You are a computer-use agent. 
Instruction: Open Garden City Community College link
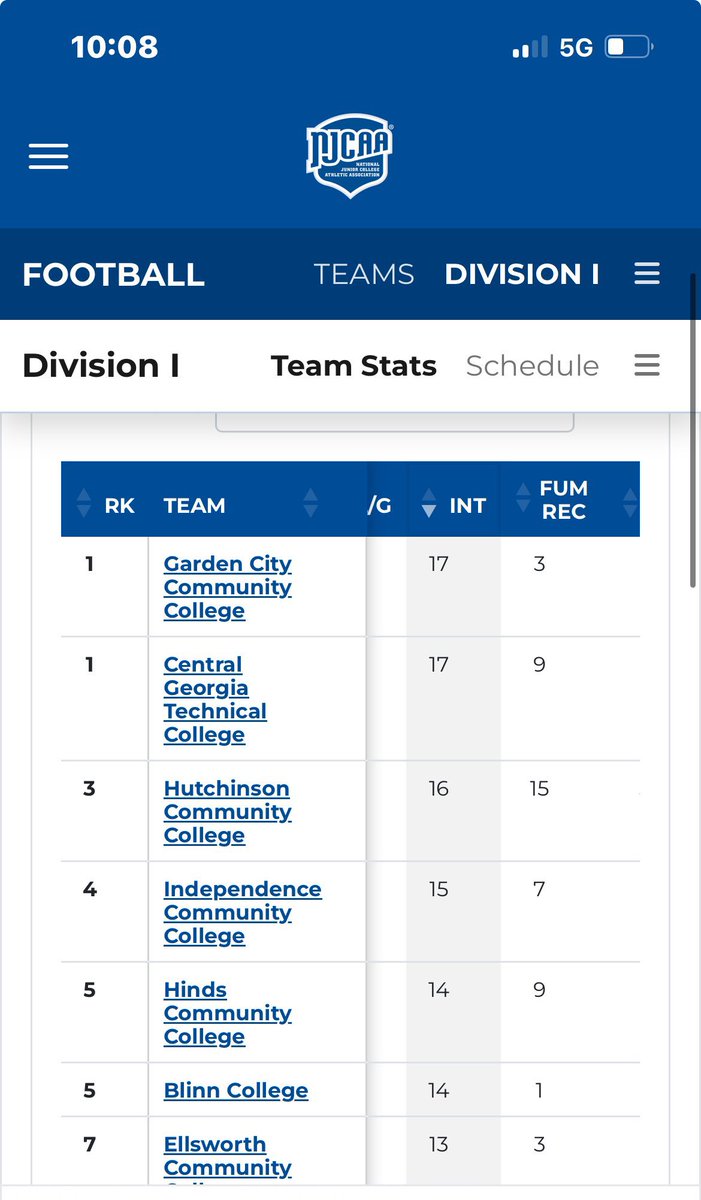227,587
